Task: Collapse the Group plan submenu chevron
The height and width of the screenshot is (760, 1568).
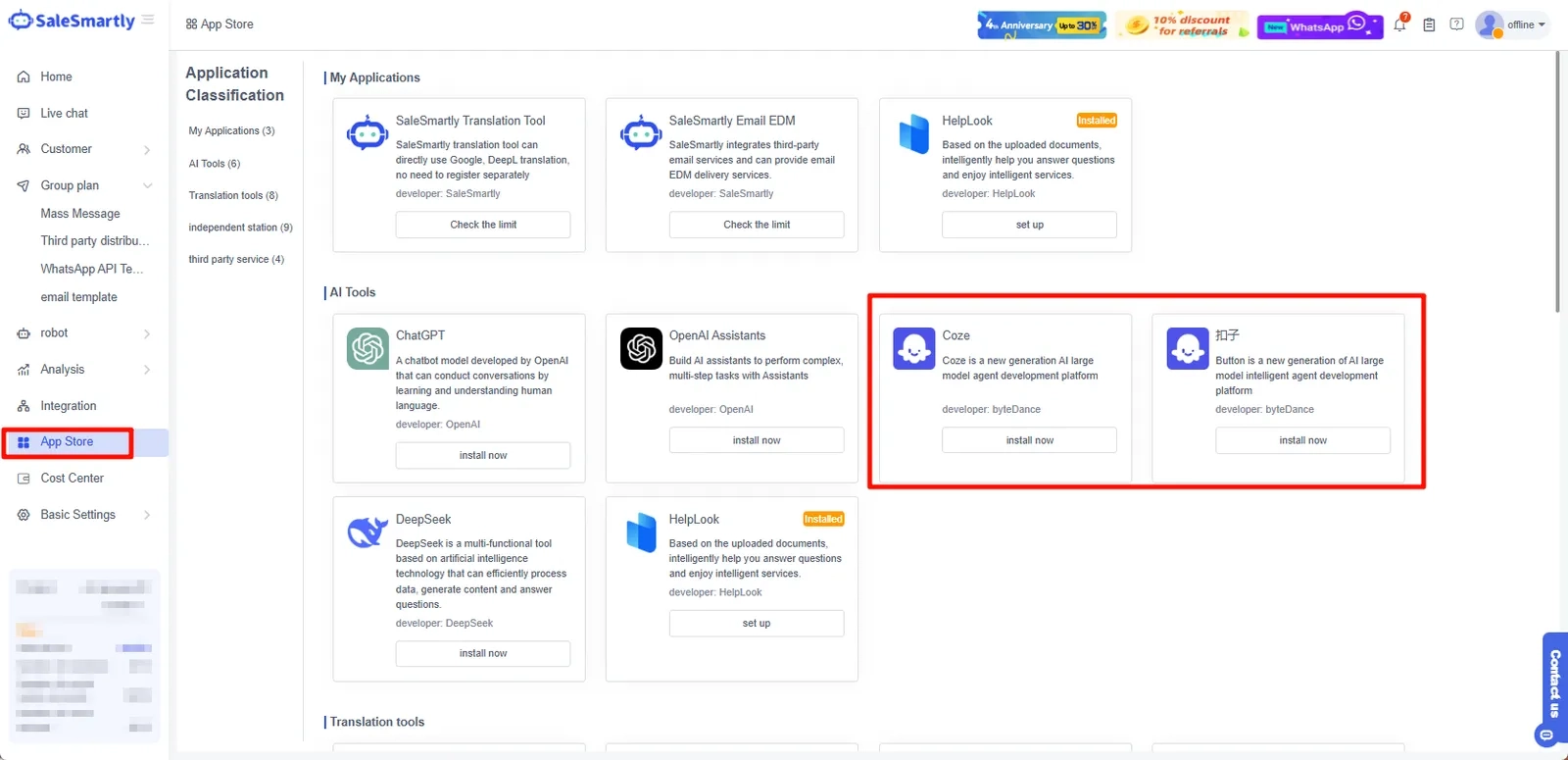Action: [x=147, y=185]
